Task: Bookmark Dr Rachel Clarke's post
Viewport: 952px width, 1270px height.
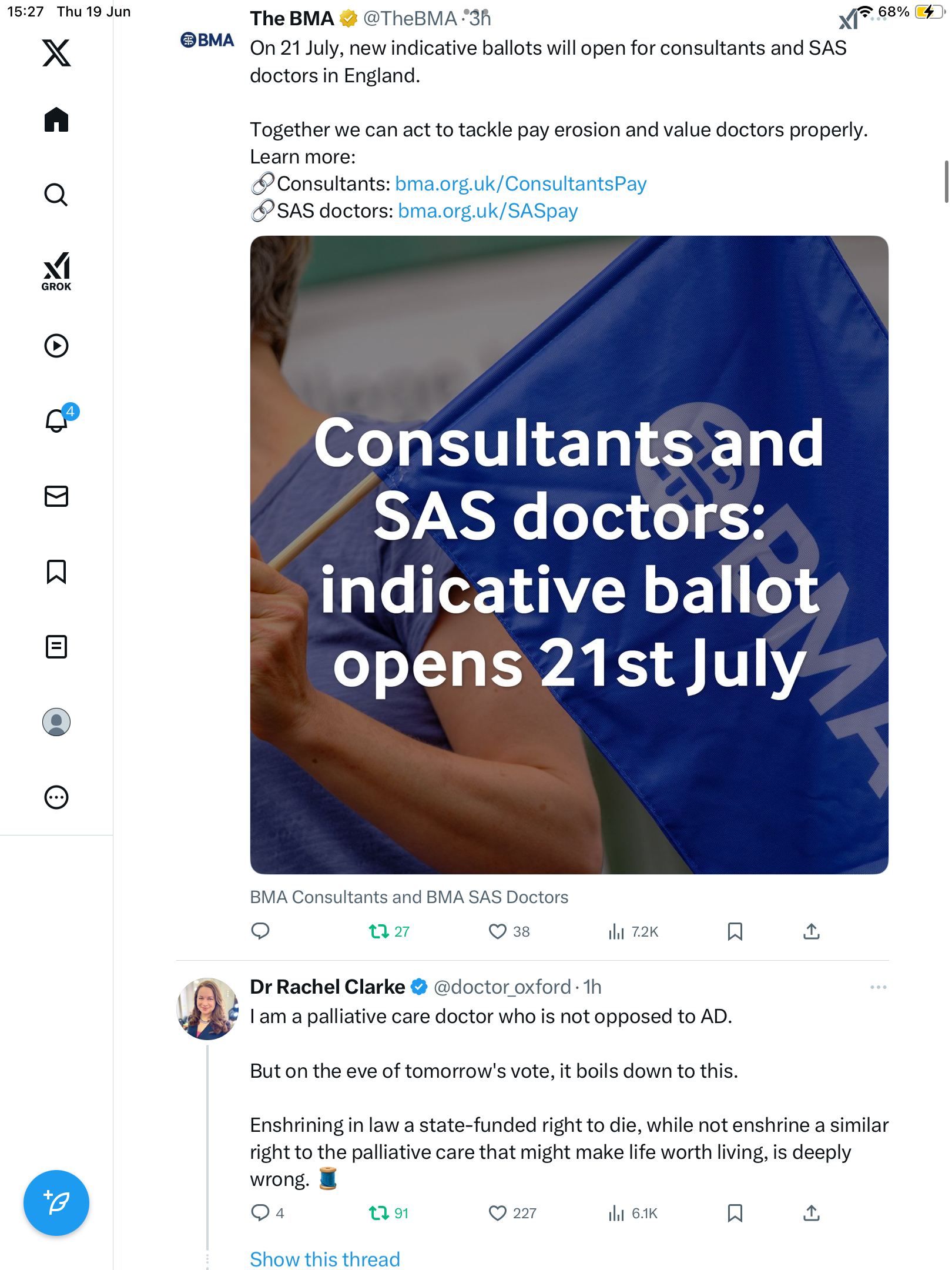Action: pyautogui.click(x=735, y=1213)
